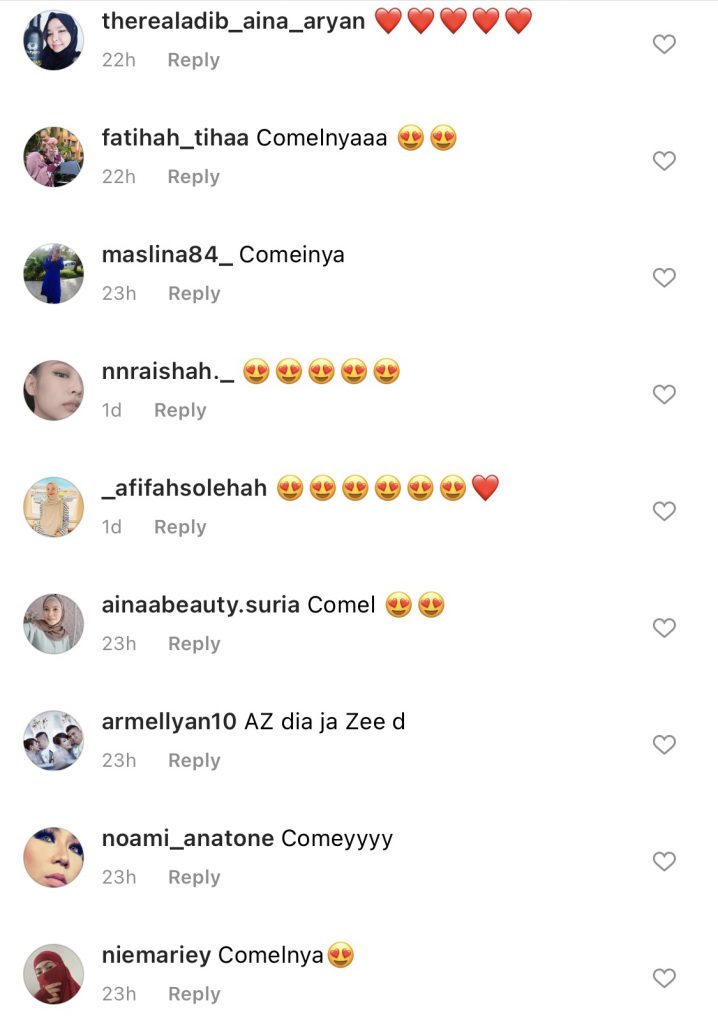
Task: Like maslina84_'s Comeinya comment
Action: [x=664, y=278]
